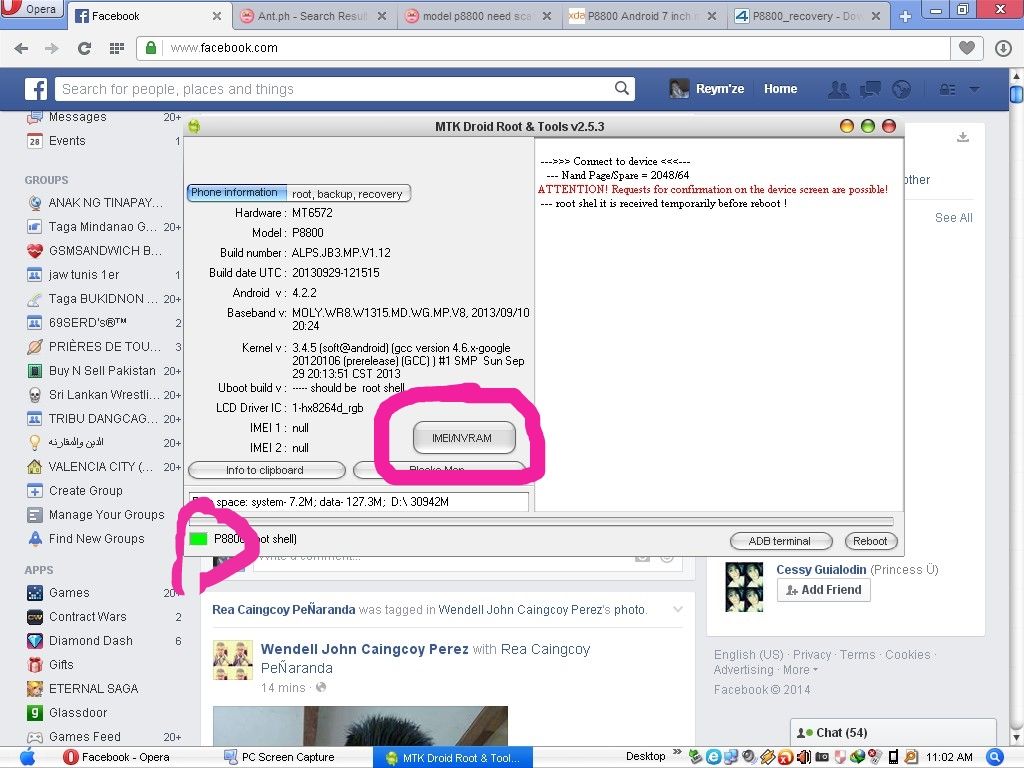The image size is (1024, 768).
Task: Click the privacy shortcuts lock icon
Action: (x=946, y=89)
